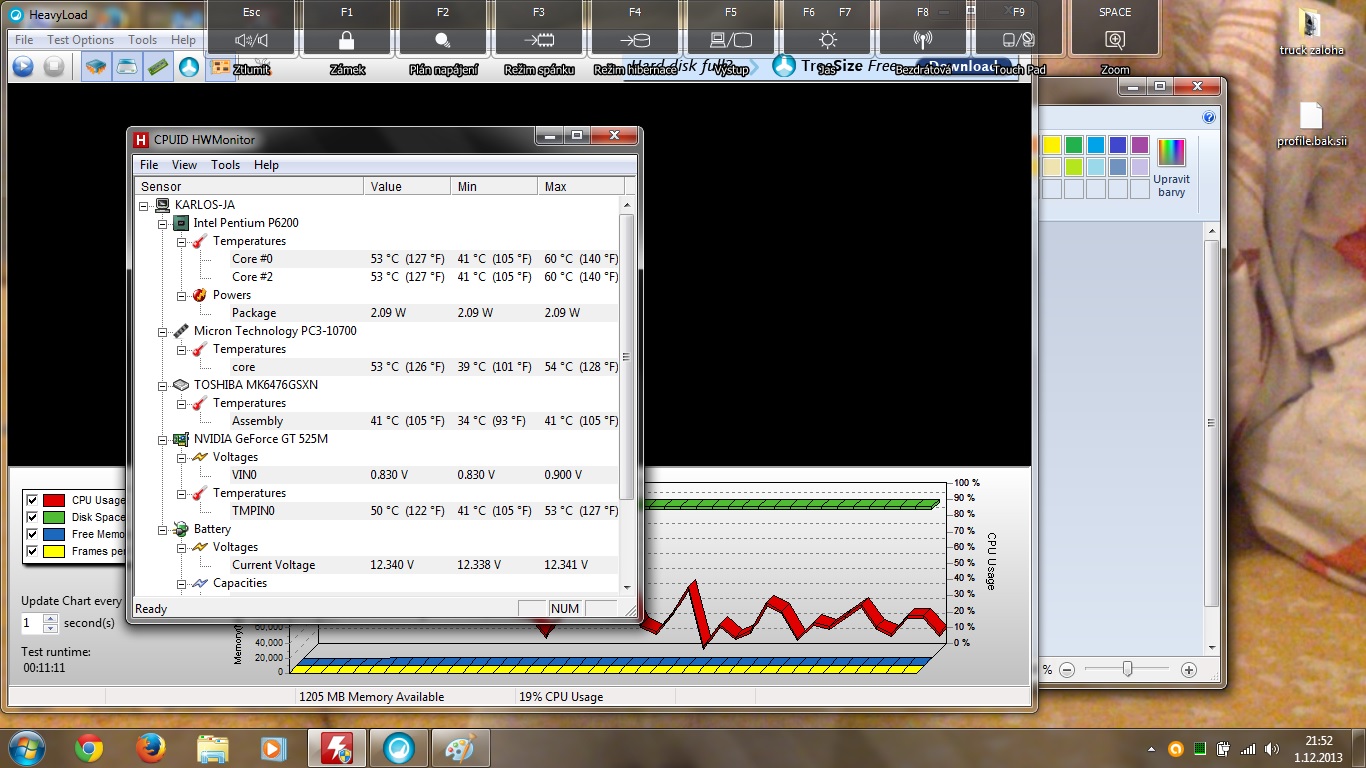Uncheck the Disk Space chart legend checkbox
This screenshot has height=768, width=1366.
pyautogui.click(x=33, y=517)
